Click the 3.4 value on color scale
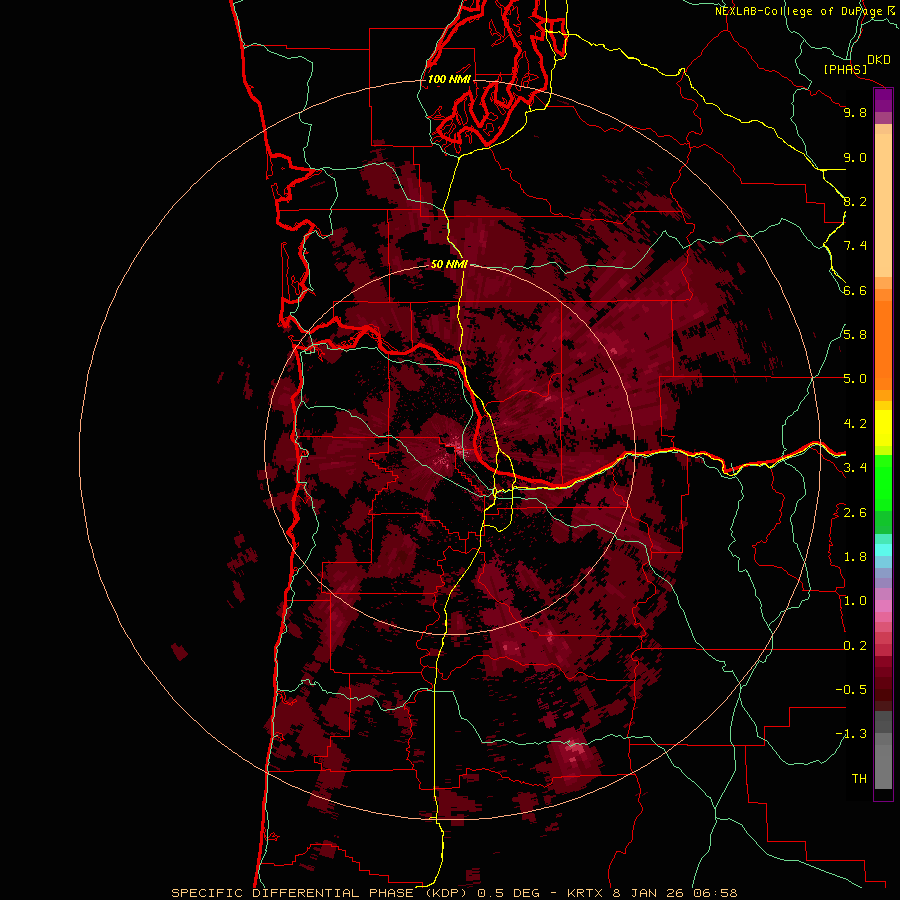The height and width of the screenshot is (900, 900). click(x=855, y=468)
